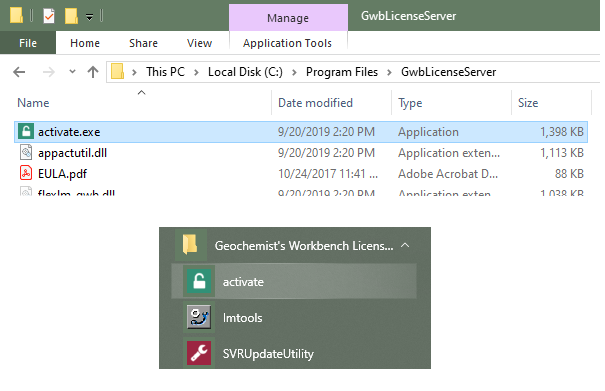Expand chevron before This PC in address bar
Image resolution: width=605 pixels, height=391 pixels.
tap(134, 72)
